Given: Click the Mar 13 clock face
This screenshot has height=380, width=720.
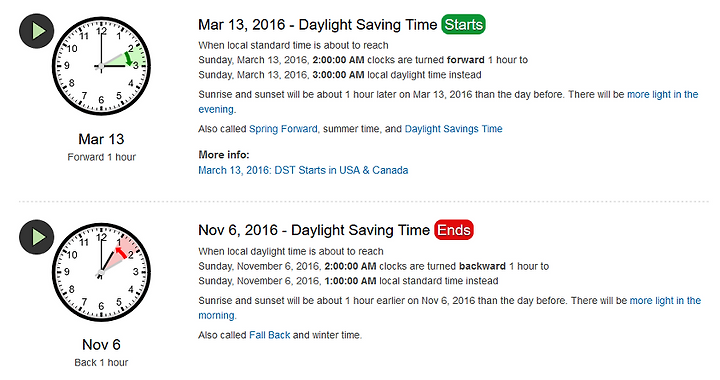Looking at the screenshot, I should tap(101, 66).
